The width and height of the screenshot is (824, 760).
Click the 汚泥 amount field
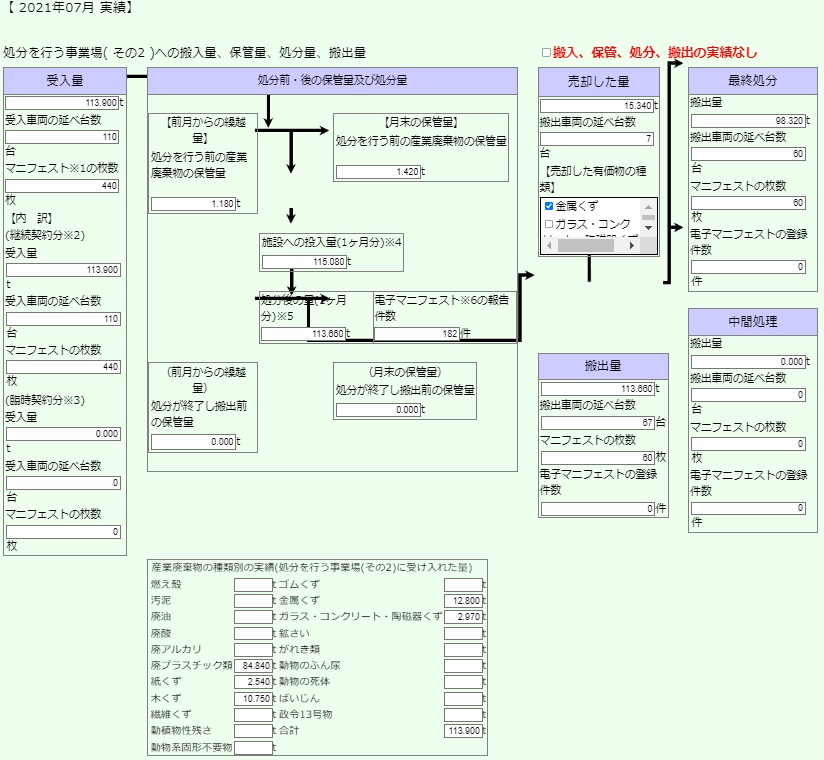pyautogui.click(x=253, y=600)
